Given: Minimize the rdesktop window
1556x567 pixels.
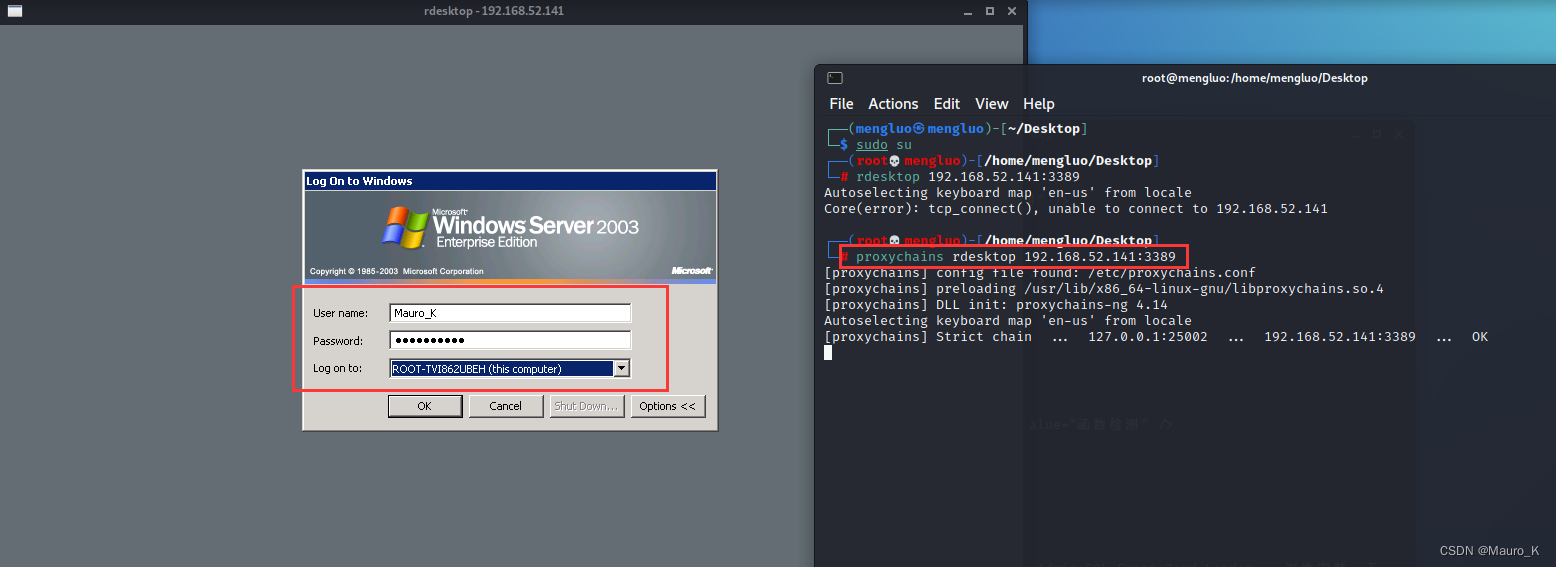Looking at the screenshot, I should tap(967, 11).
